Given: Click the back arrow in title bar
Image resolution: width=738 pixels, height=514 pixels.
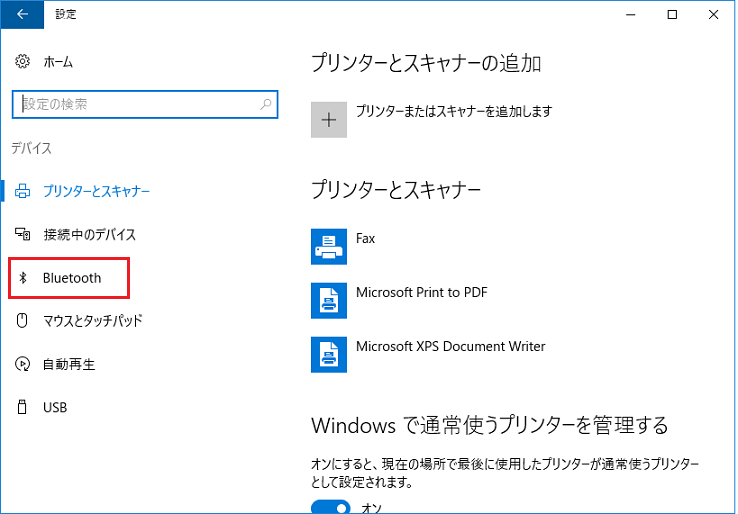Looking at the screenshot, I should point(22,14).
